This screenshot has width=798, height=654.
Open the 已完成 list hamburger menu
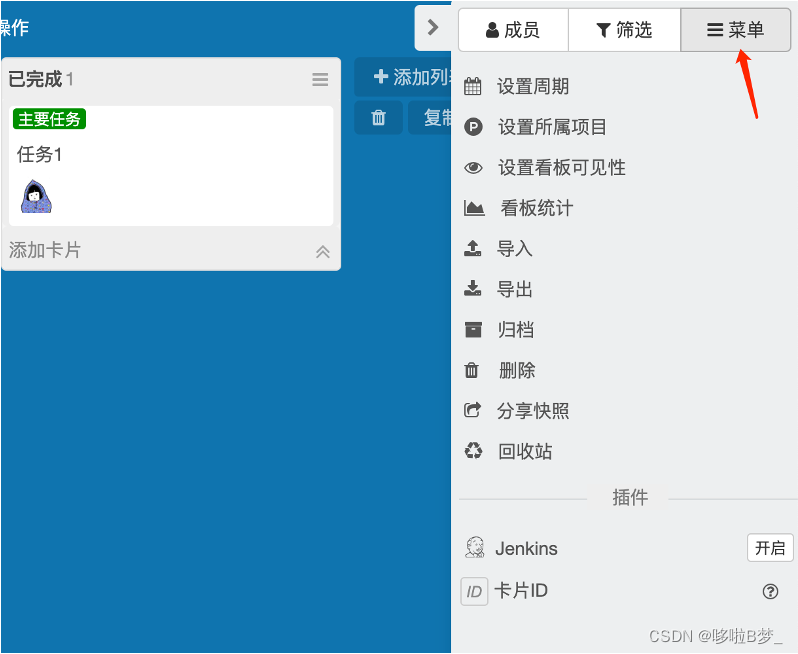(320, 79)
